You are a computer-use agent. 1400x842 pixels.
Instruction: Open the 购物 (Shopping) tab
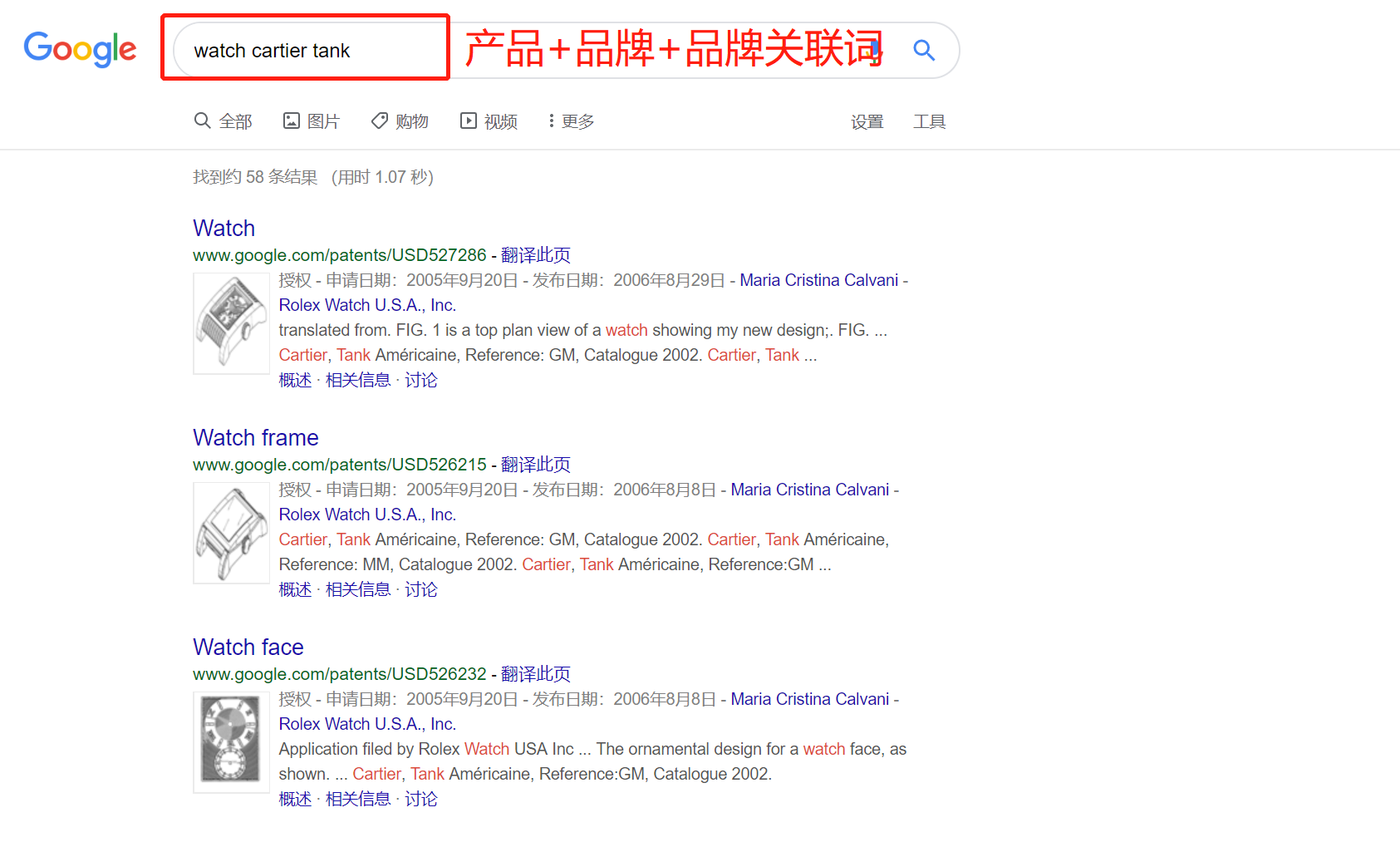point(400,121)
